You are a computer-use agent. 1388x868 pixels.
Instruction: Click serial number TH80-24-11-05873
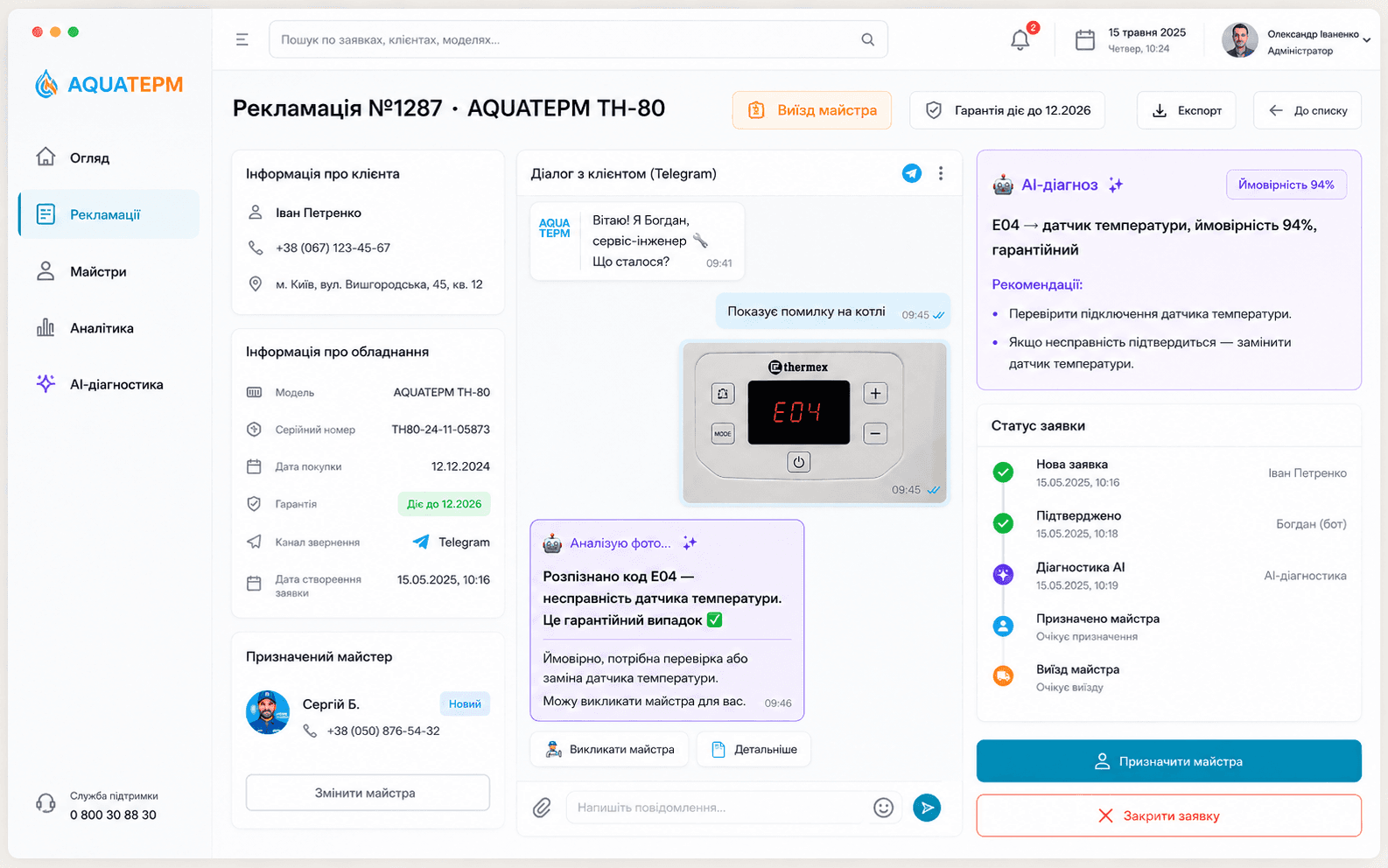(x=440, y=430)
